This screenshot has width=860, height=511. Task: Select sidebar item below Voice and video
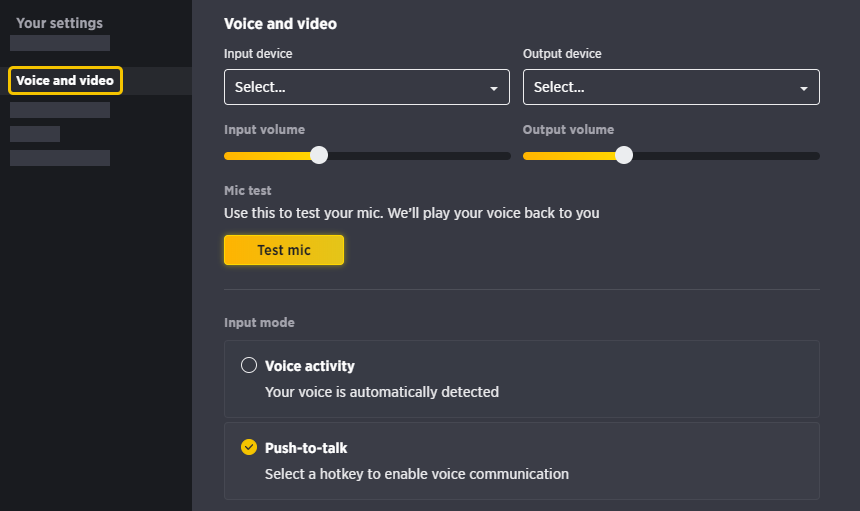60,110
